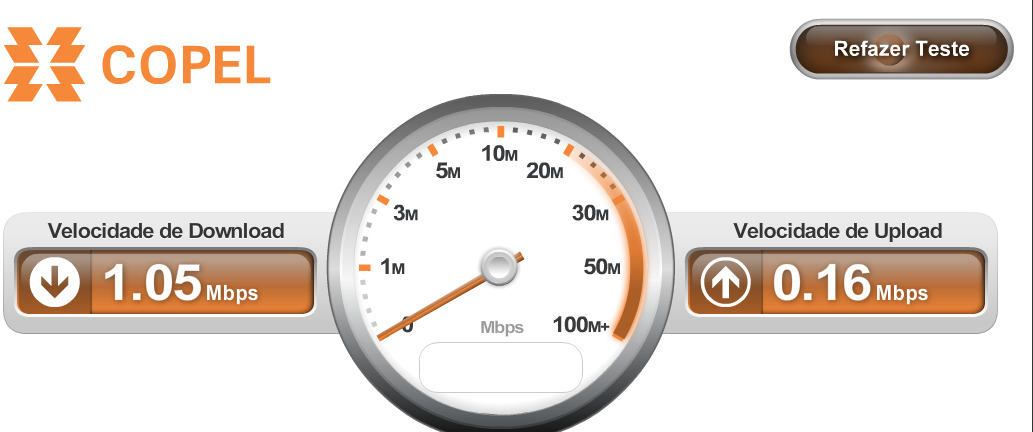This screenshot has width=1033, height=432.
Task: Click the gray Mbps unit label in gauge
Action: 502,327
